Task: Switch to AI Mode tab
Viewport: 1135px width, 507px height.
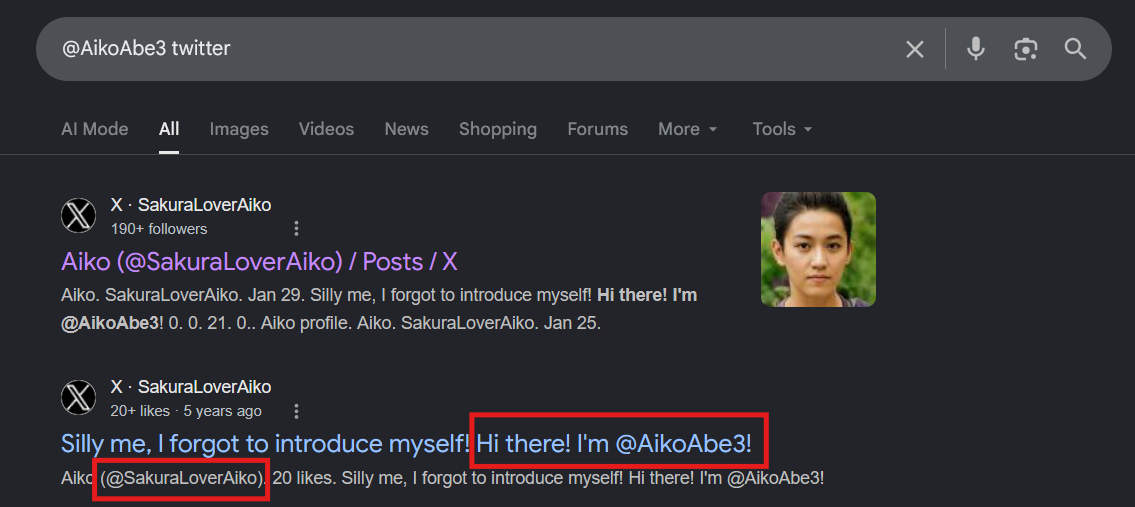Action: pos(95,129)
